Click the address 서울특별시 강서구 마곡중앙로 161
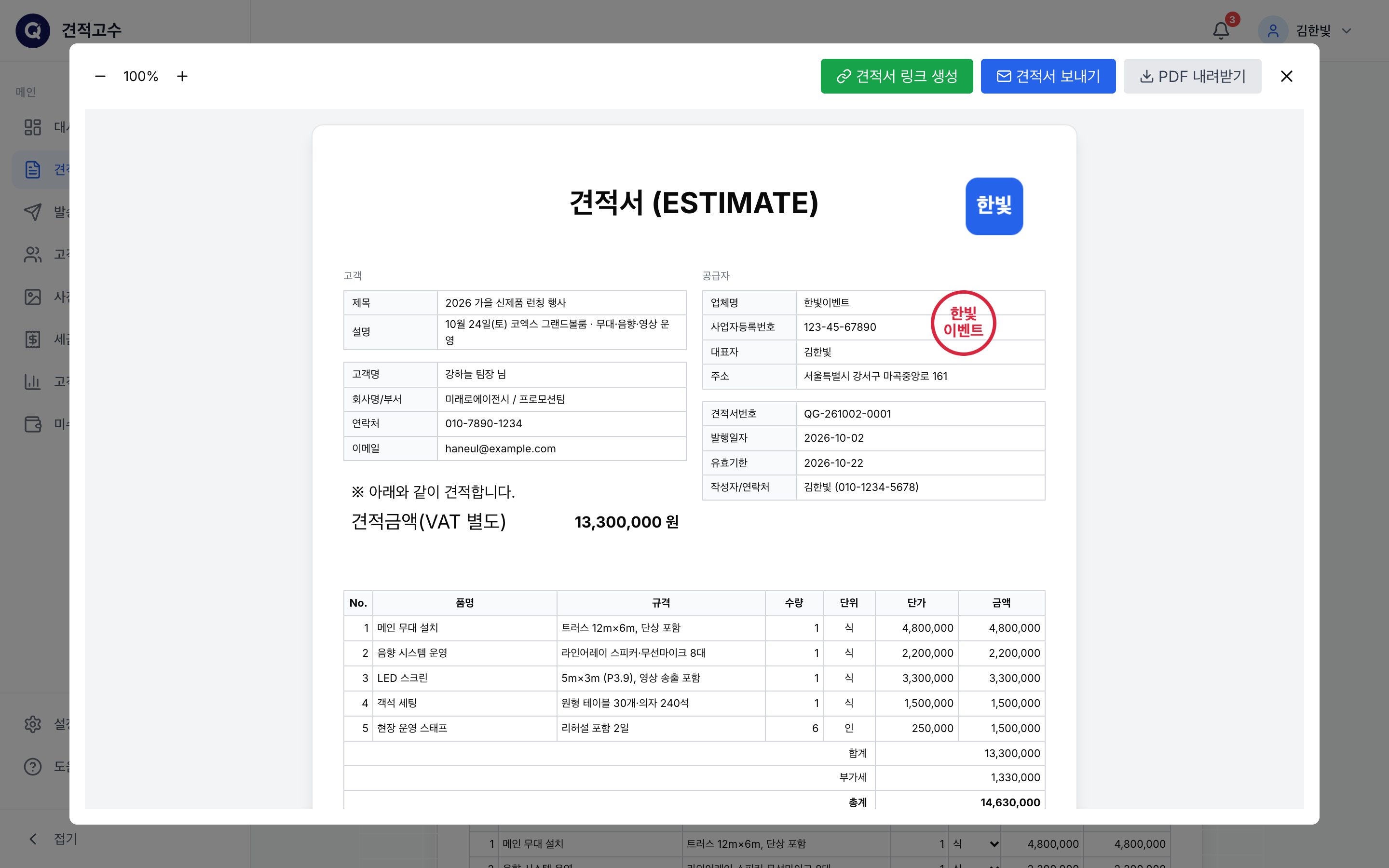The height and width of the screenshot is (868, 1389). click(875, 376)
